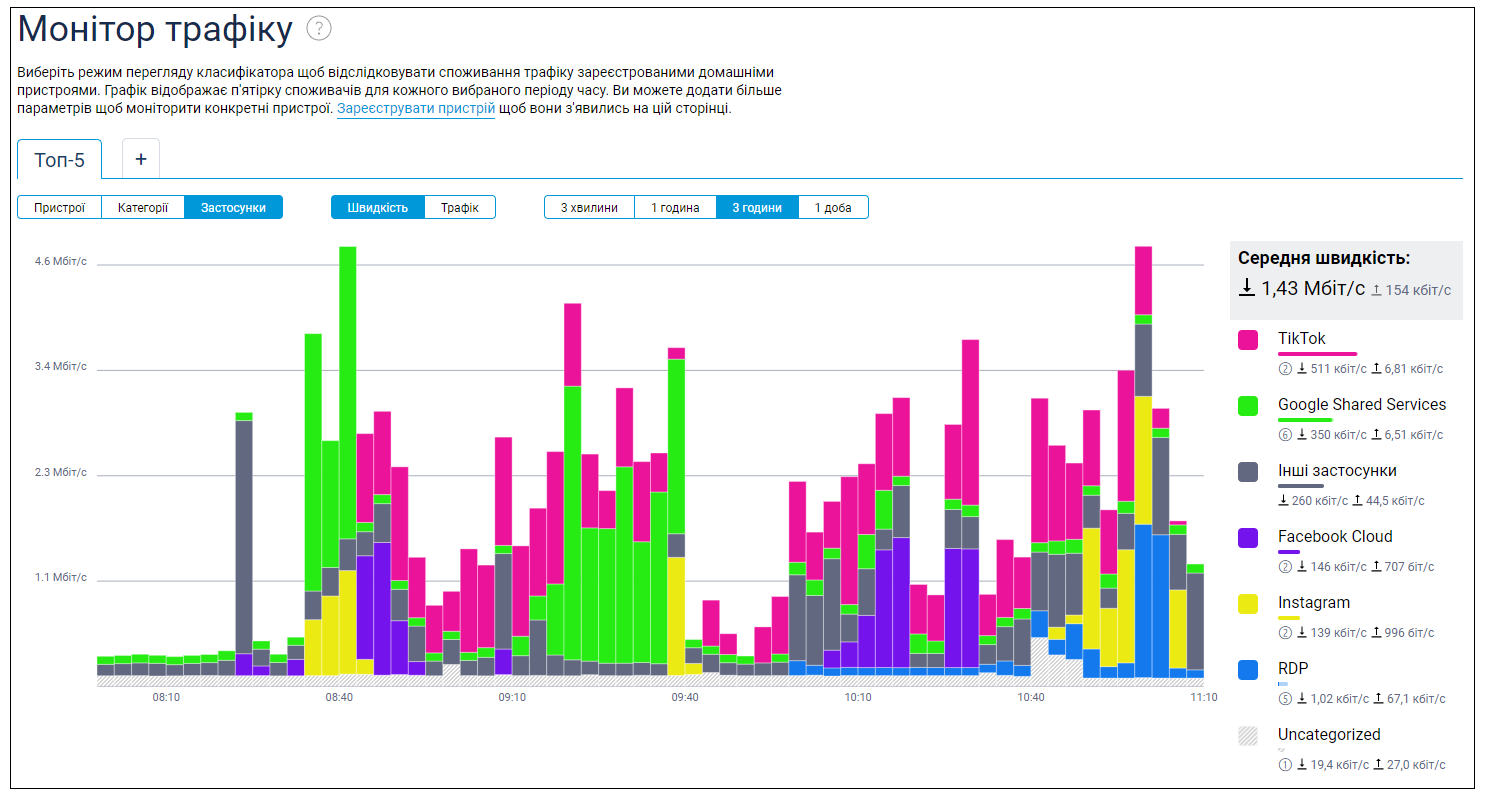Click the plus icon to add a tab

(141, 159)
